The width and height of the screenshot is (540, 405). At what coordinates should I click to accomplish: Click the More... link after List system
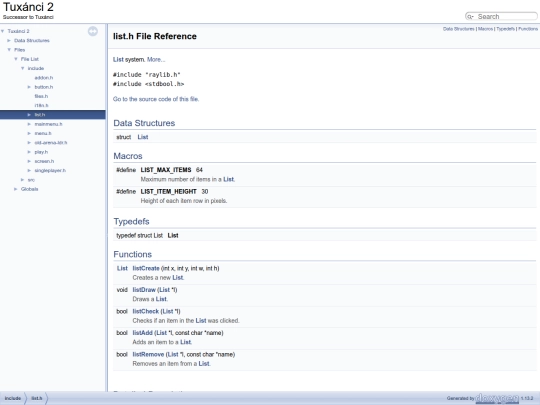pos(156,60)
